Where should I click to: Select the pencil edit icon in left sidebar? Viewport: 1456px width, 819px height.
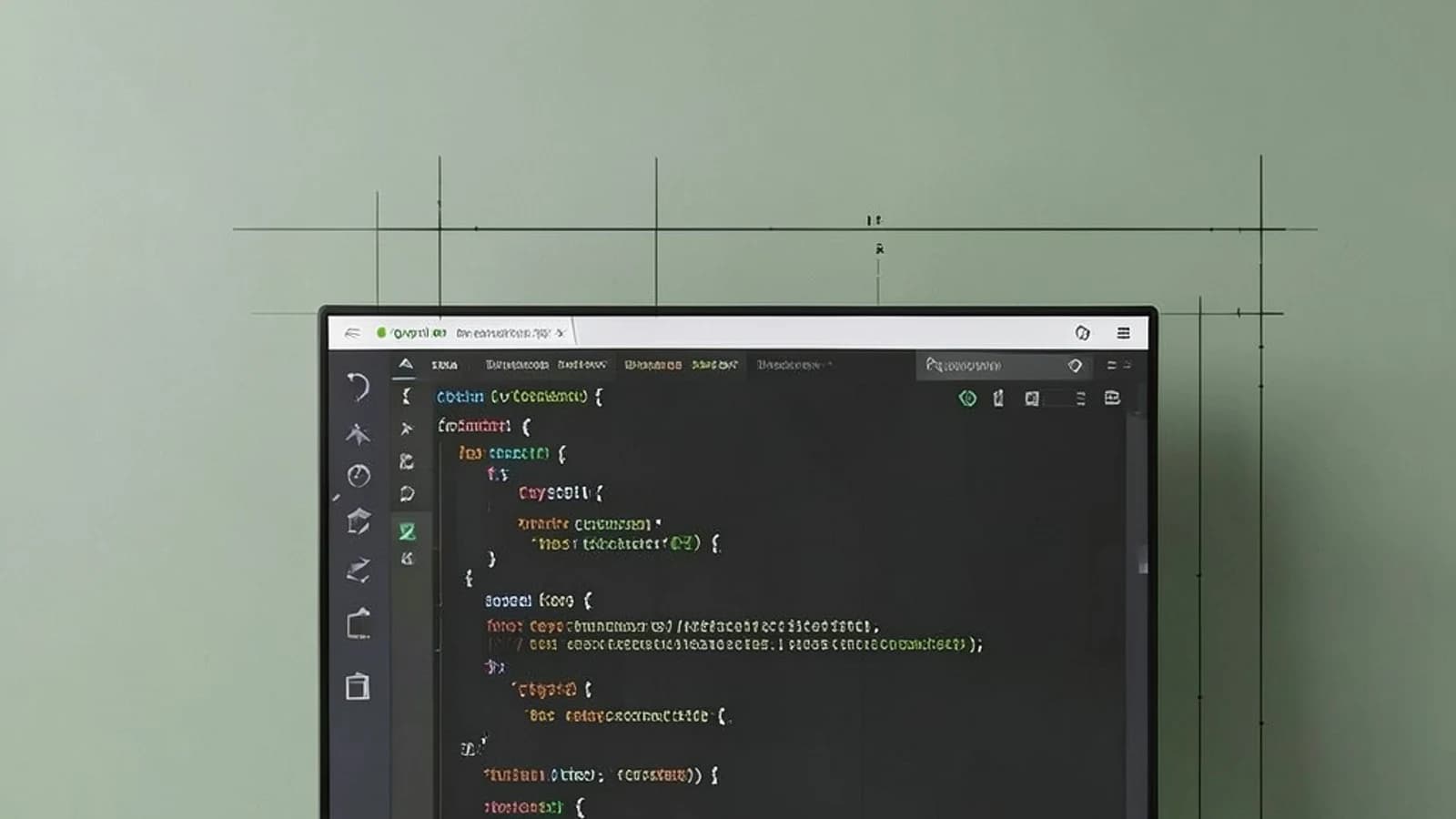coord(359,571)
